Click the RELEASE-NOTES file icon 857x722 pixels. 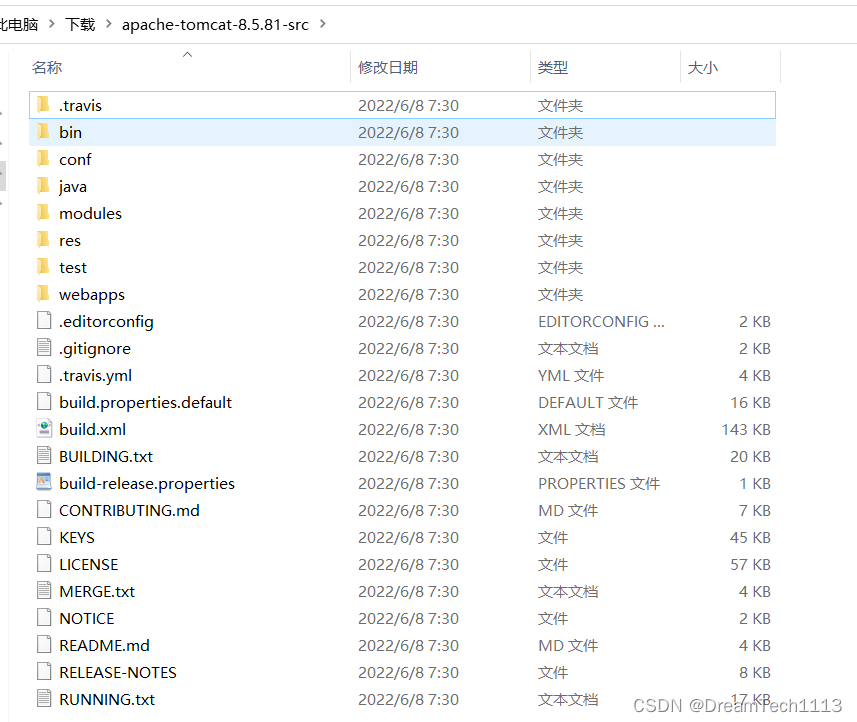click(x=44, y=672)
